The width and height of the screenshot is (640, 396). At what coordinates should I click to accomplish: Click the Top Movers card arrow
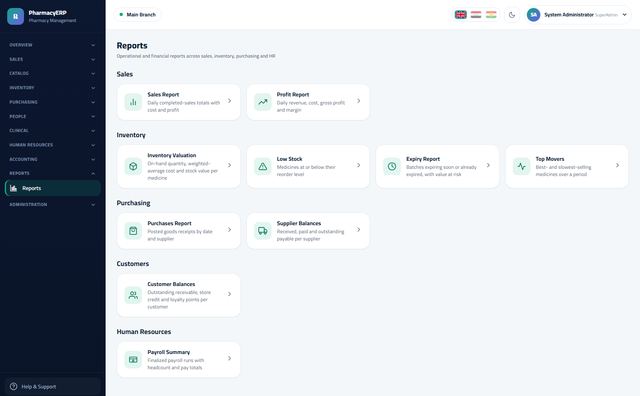pos(617,165)
